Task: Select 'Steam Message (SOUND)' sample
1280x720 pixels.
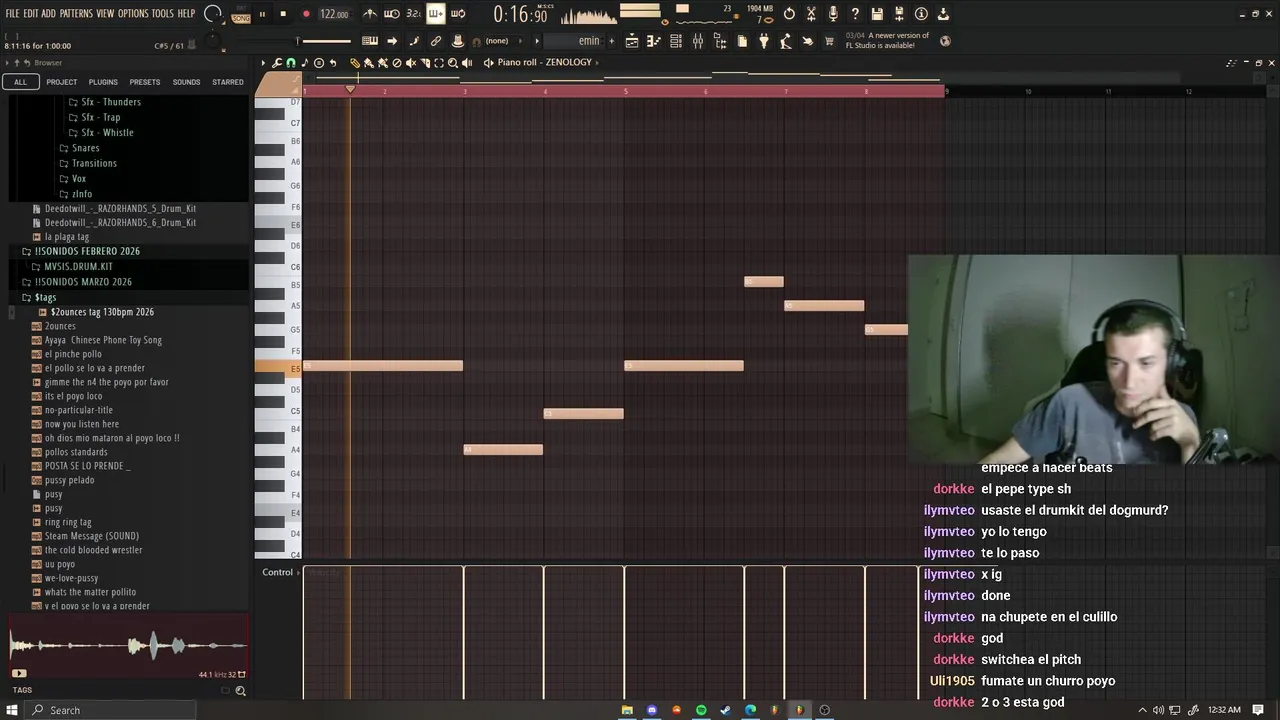Action: (91, 536)
